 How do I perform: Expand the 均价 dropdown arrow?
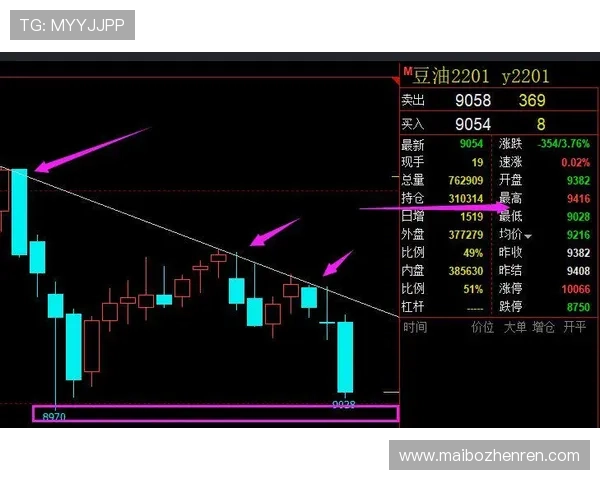529,235
